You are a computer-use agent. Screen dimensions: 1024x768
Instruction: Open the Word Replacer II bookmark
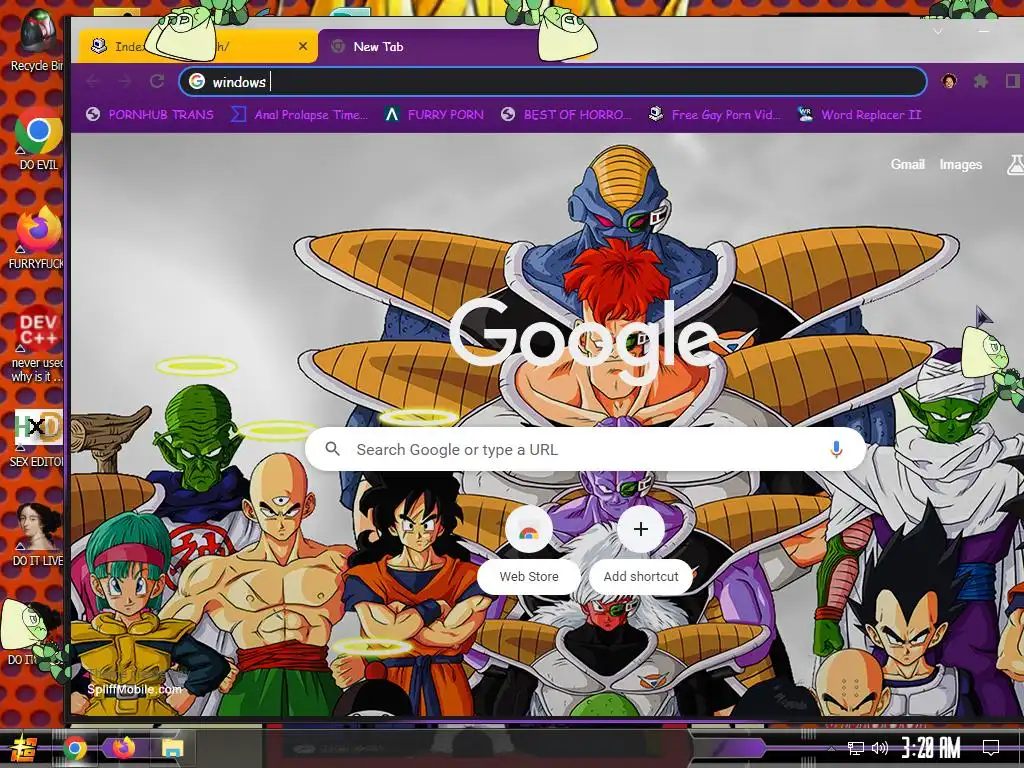click(x=860, y=115)
